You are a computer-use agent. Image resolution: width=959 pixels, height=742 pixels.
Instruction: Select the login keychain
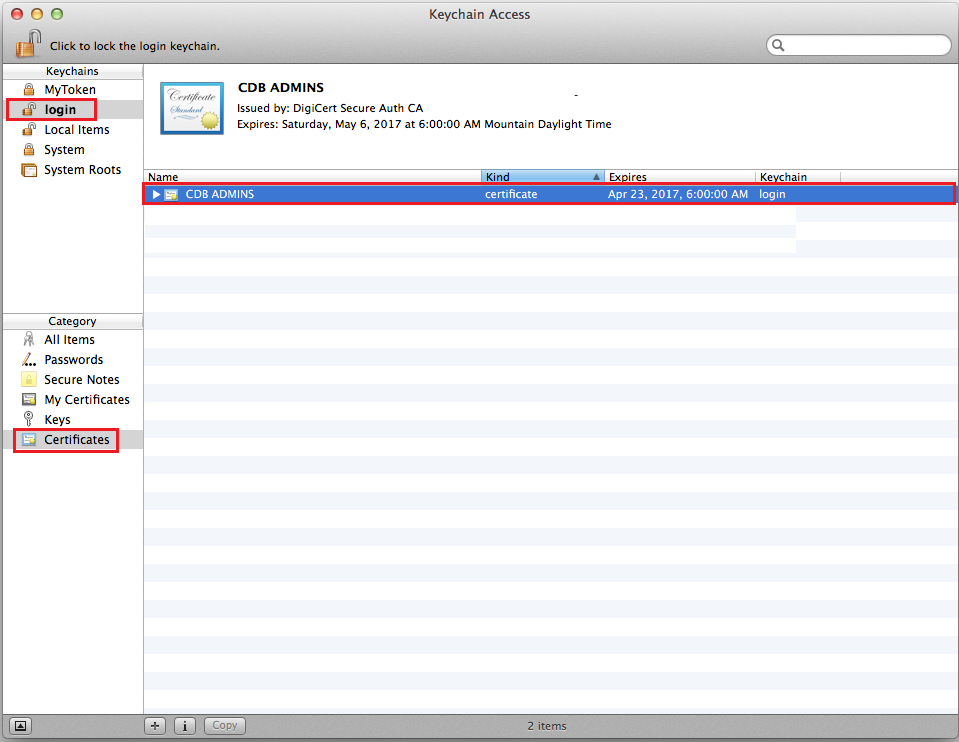click(60, 110)
